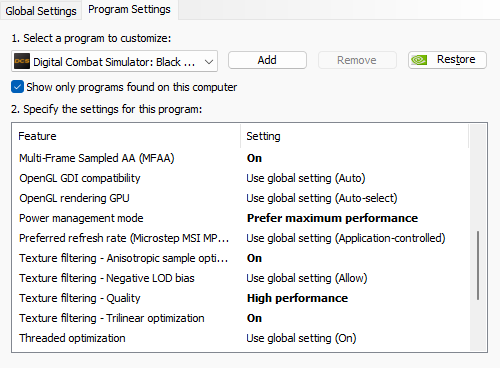This screenshot has width=500, height=368.
Task: Select Digital Combat Simulator program combo box
Action: click(x=114, y=61)
